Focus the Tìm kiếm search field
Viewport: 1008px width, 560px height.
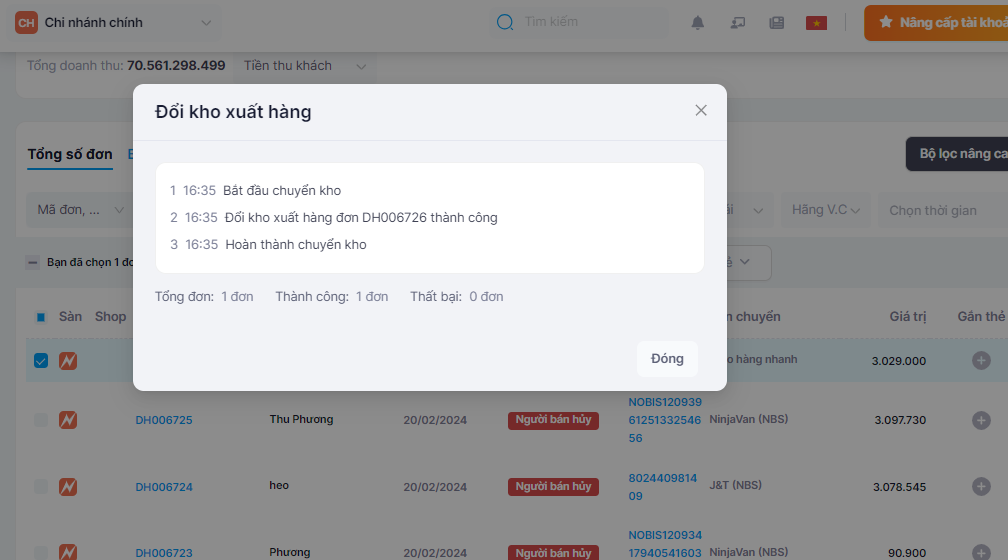click(x=590, y=22)
